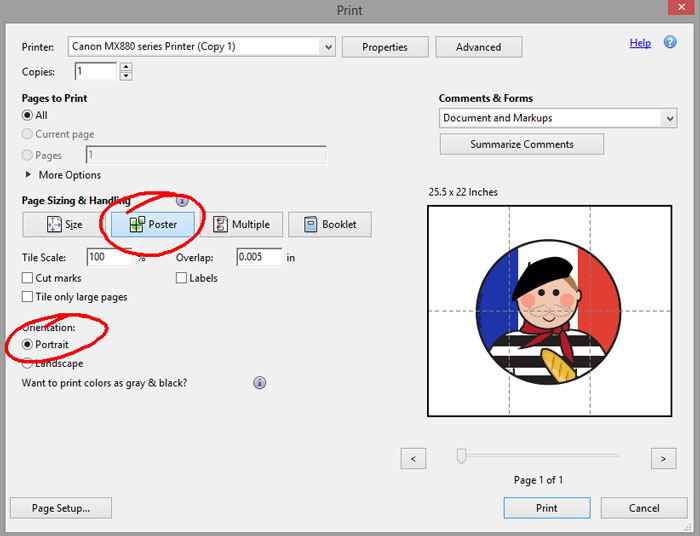This screenshot has height=536, width=700.
Task: Choose Portrait orientation
Action: pos(27,345)
